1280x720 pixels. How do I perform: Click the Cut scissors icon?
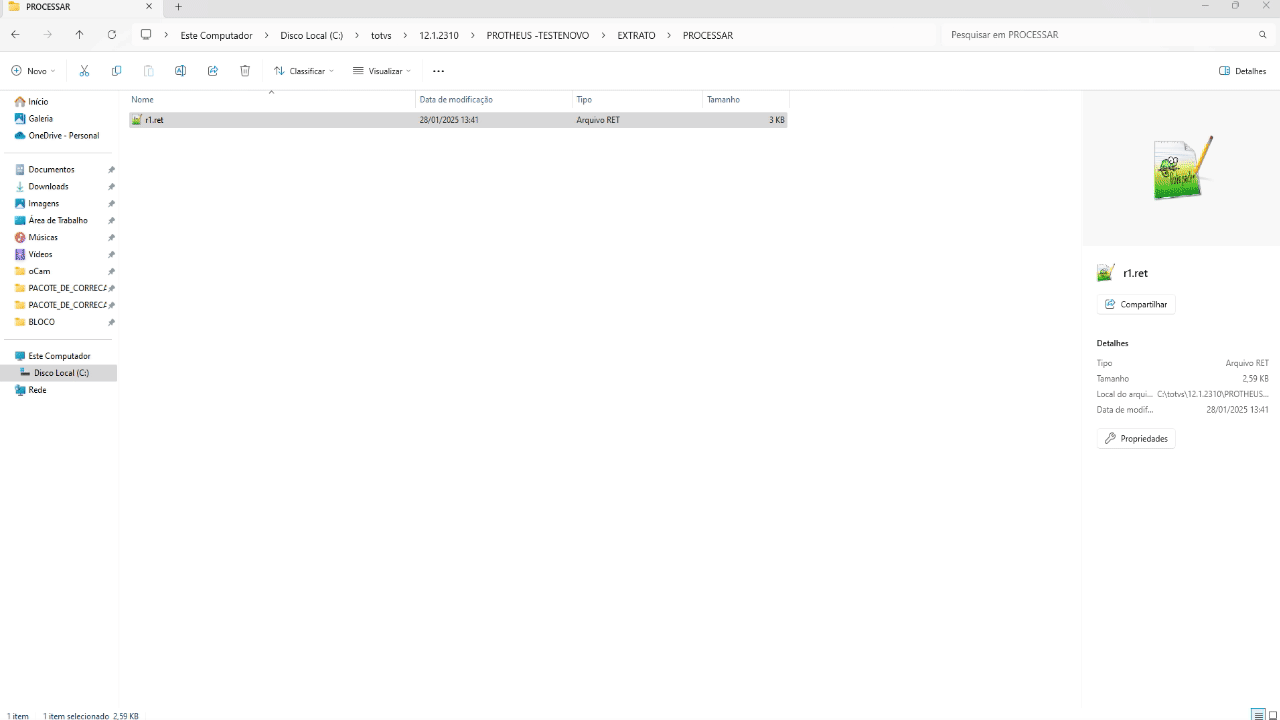coord(84,71)
